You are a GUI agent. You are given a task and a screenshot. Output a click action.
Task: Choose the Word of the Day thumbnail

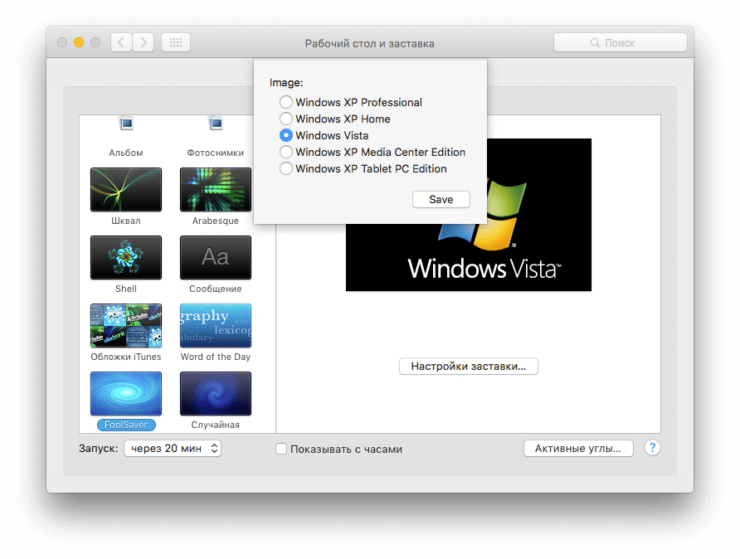[216, 325]
